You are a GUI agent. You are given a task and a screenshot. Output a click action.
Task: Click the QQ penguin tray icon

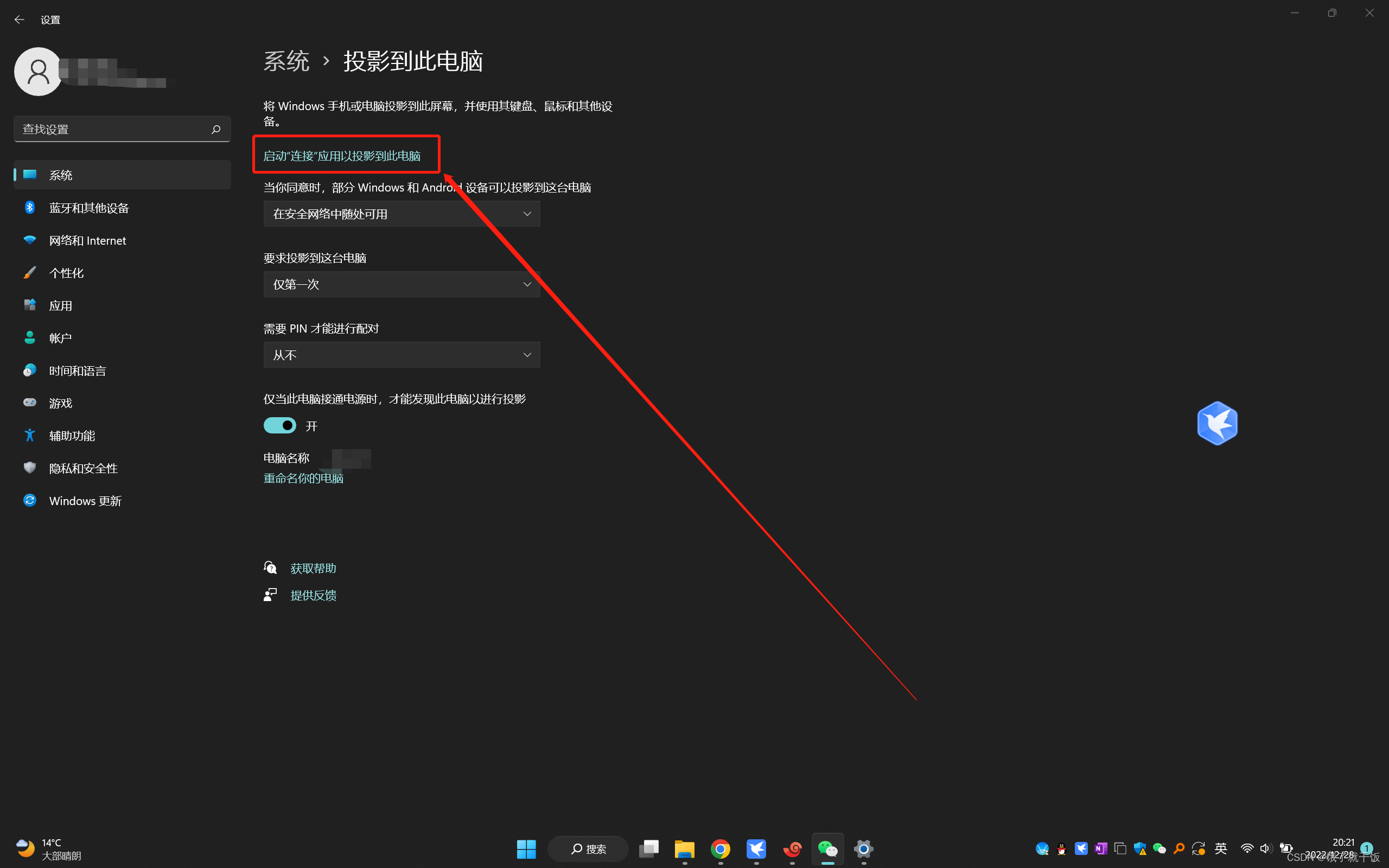click(x=1062, y=849)
